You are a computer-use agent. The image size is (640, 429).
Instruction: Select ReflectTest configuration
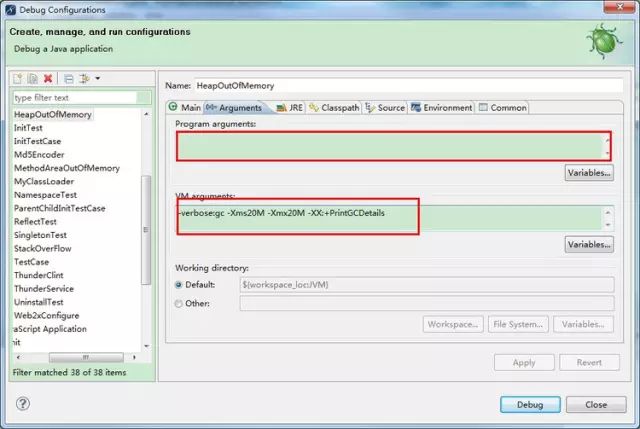click(x=35, y=222)
